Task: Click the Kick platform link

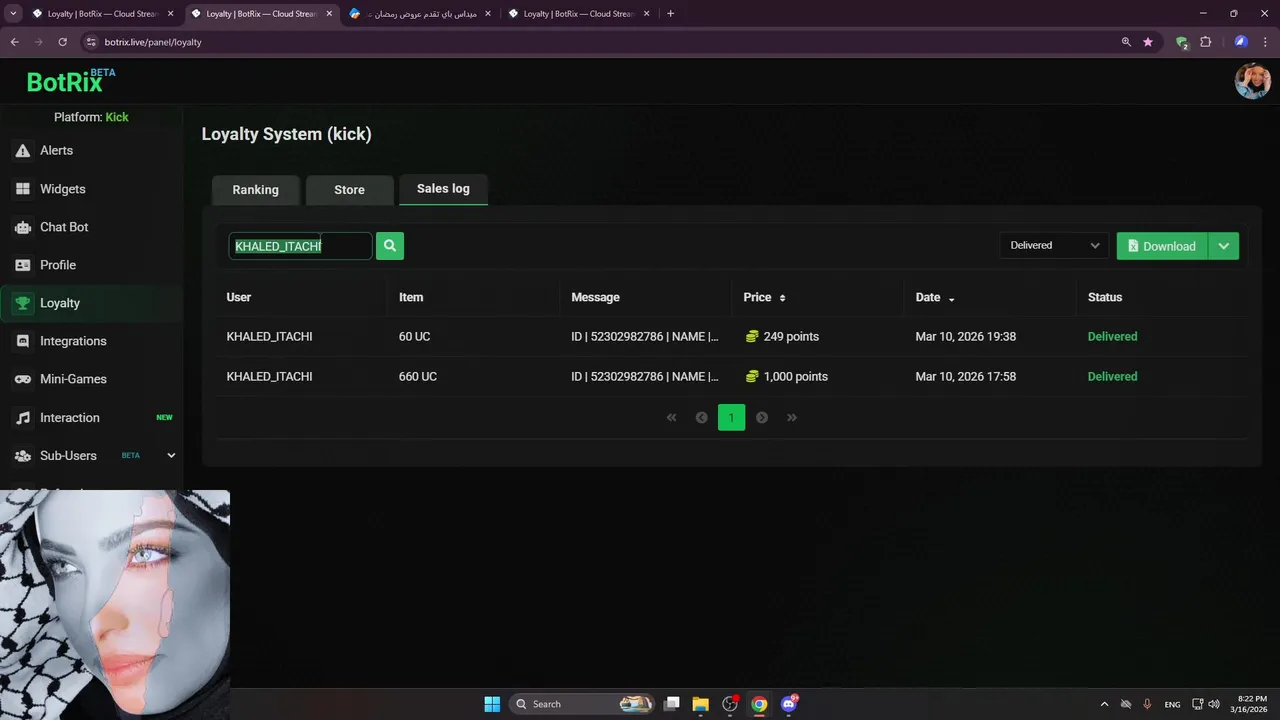Action: (117, 117)
